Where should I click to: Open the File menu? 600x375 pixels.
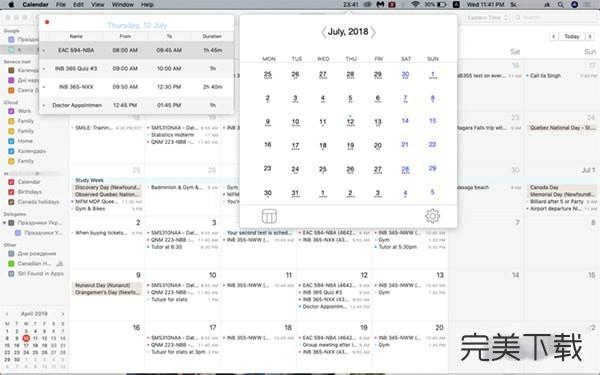click(x=60, y=5)
